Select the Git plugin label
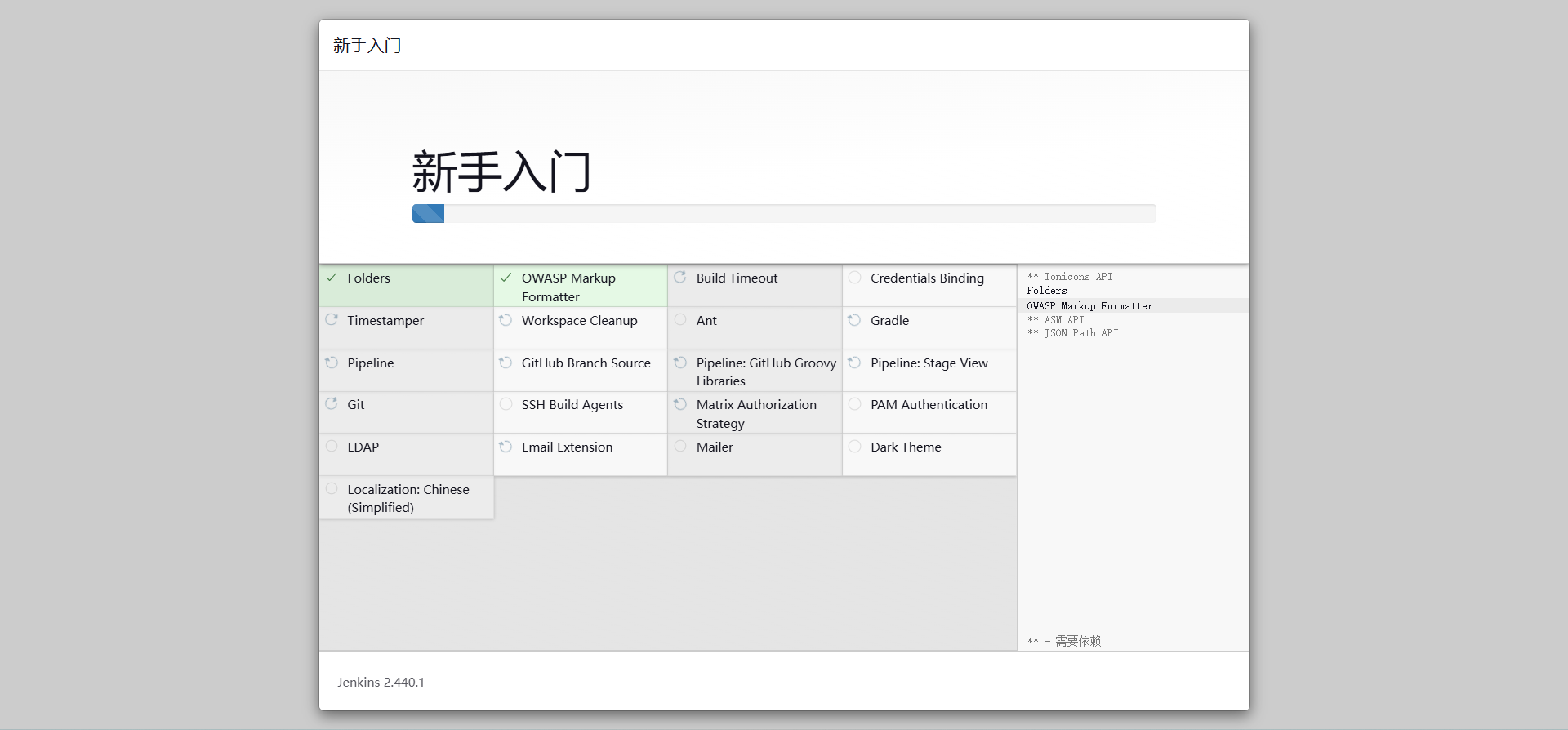 point(356,405)
